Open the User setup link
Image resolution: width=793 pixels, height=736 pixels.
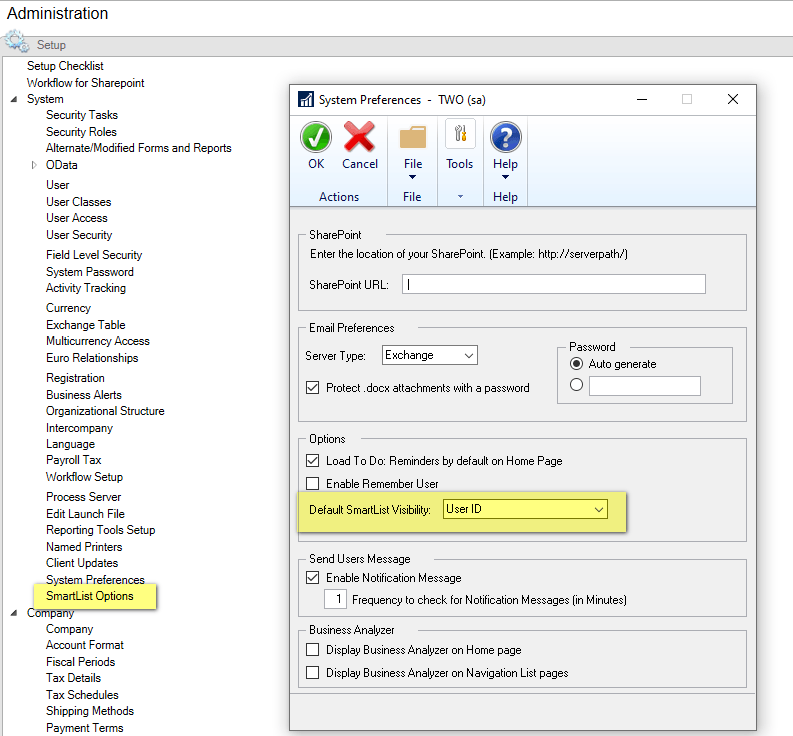click(58, 185)
